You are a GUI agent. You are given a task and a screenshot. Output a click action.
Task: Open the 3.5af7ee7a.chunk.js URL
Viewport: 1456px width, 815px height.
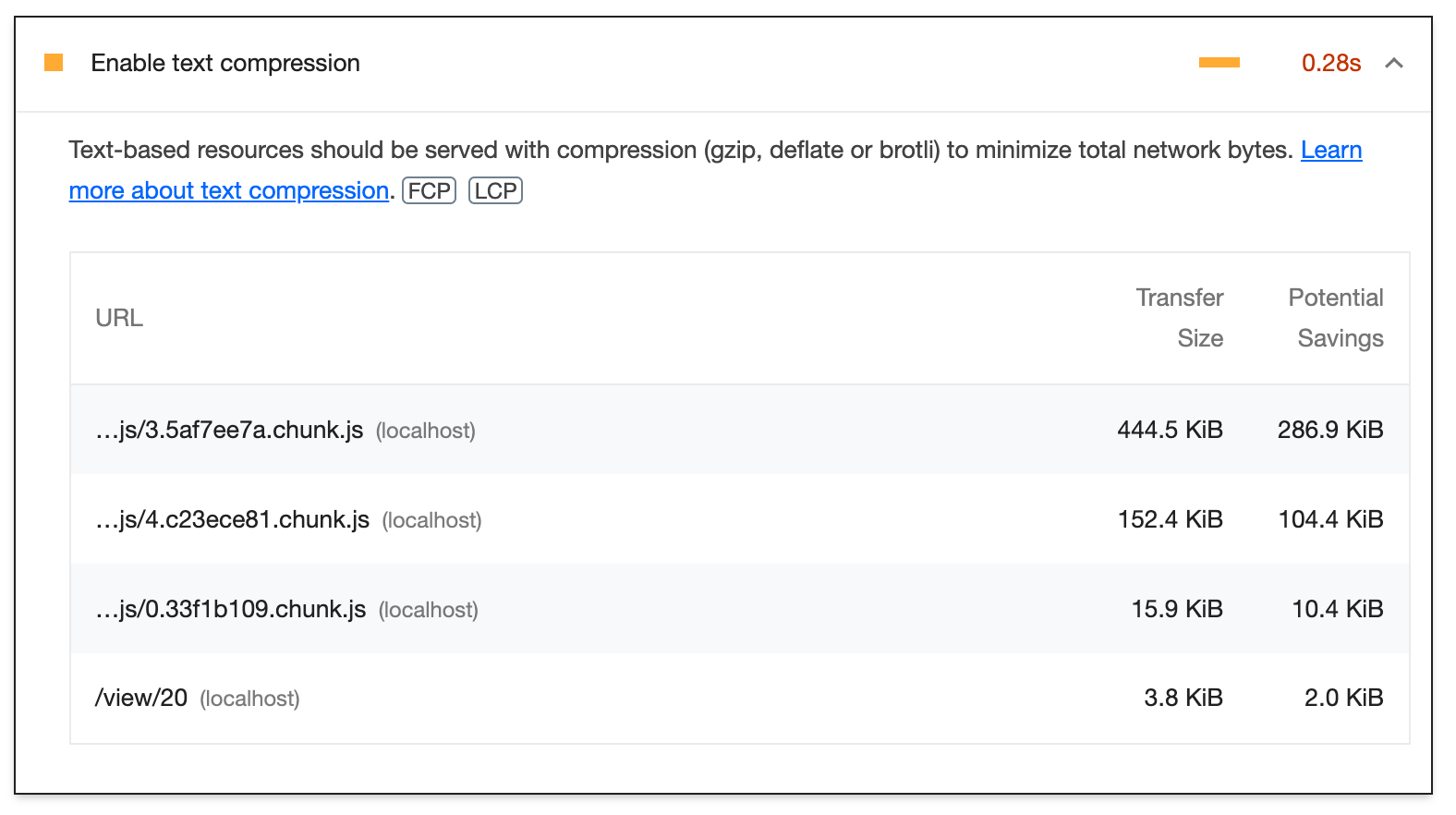(229, 431)
